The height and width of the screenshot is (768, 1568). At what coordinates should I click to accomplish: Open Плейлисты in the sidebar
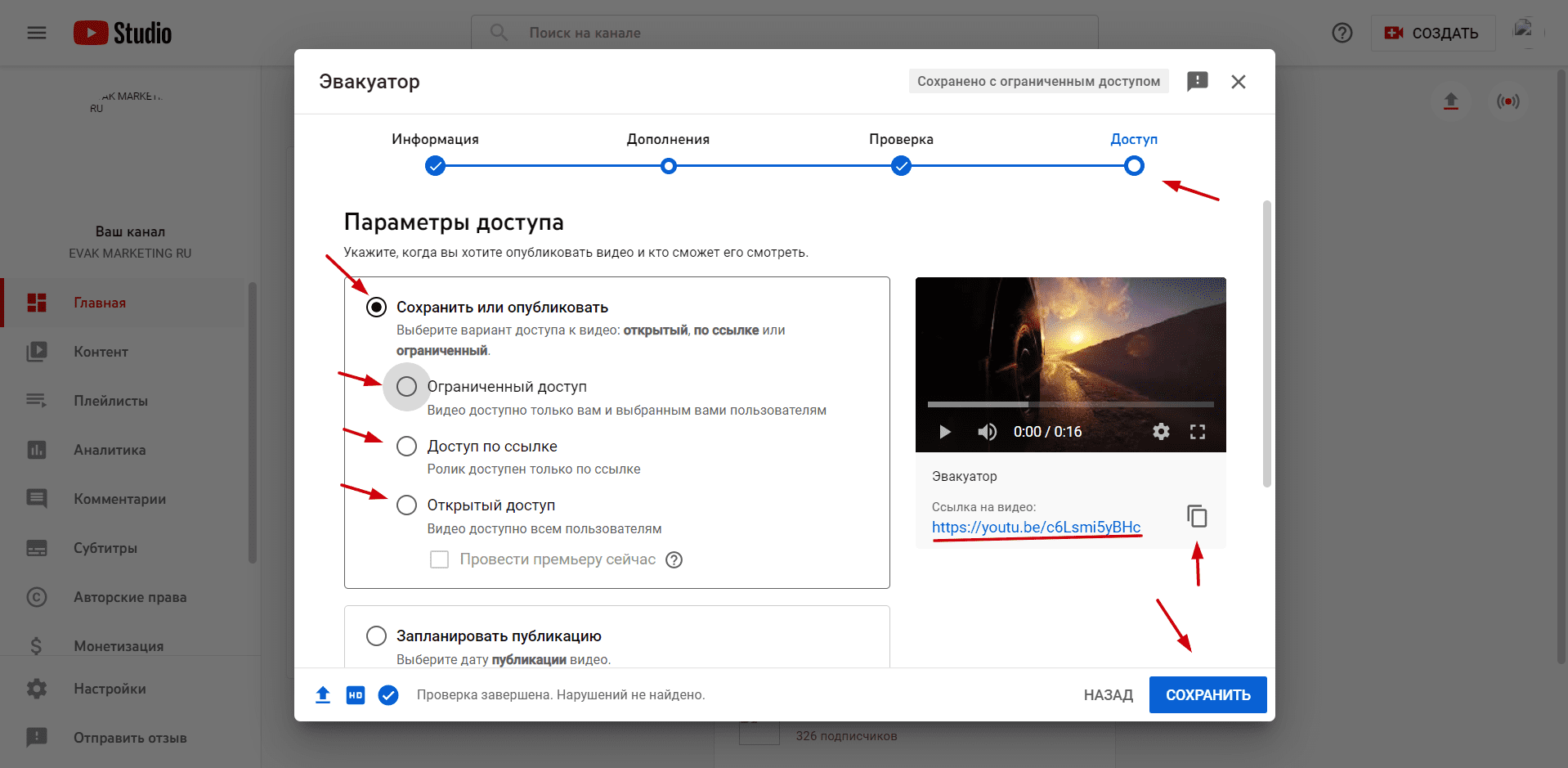(x=123, y=401)
